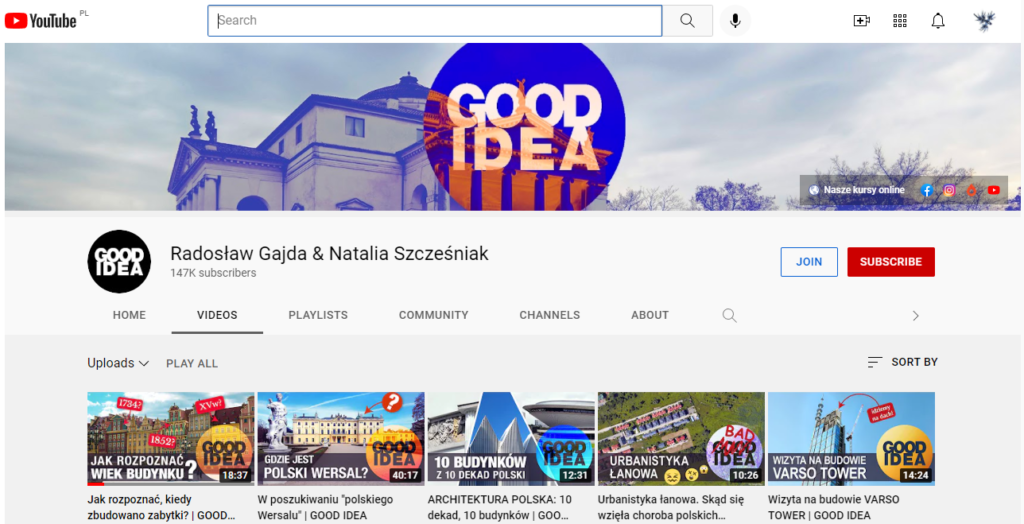This screenshot has height=524, width=1024.
Task: Open the Urbanistyka łanowa thumbnail
Action: 681,439
